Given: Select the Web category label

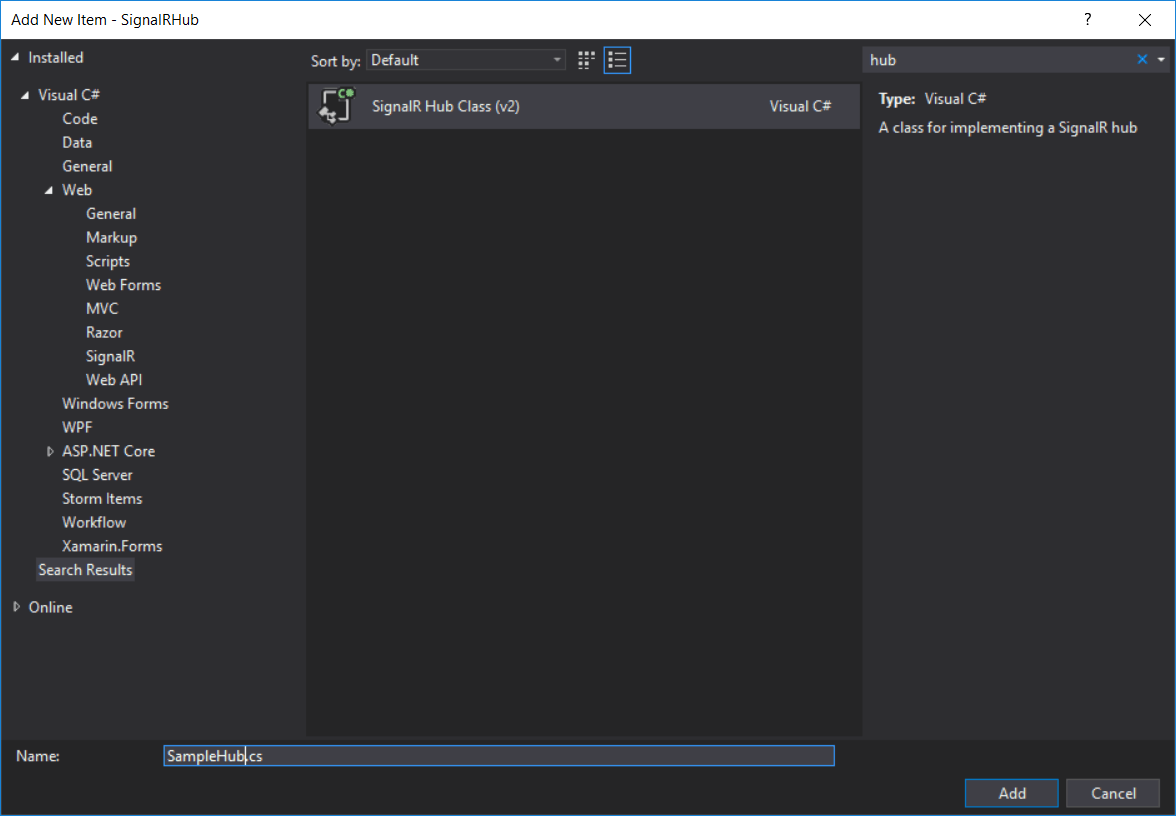Looking at the screenshot, I should [x=76, y=190].
